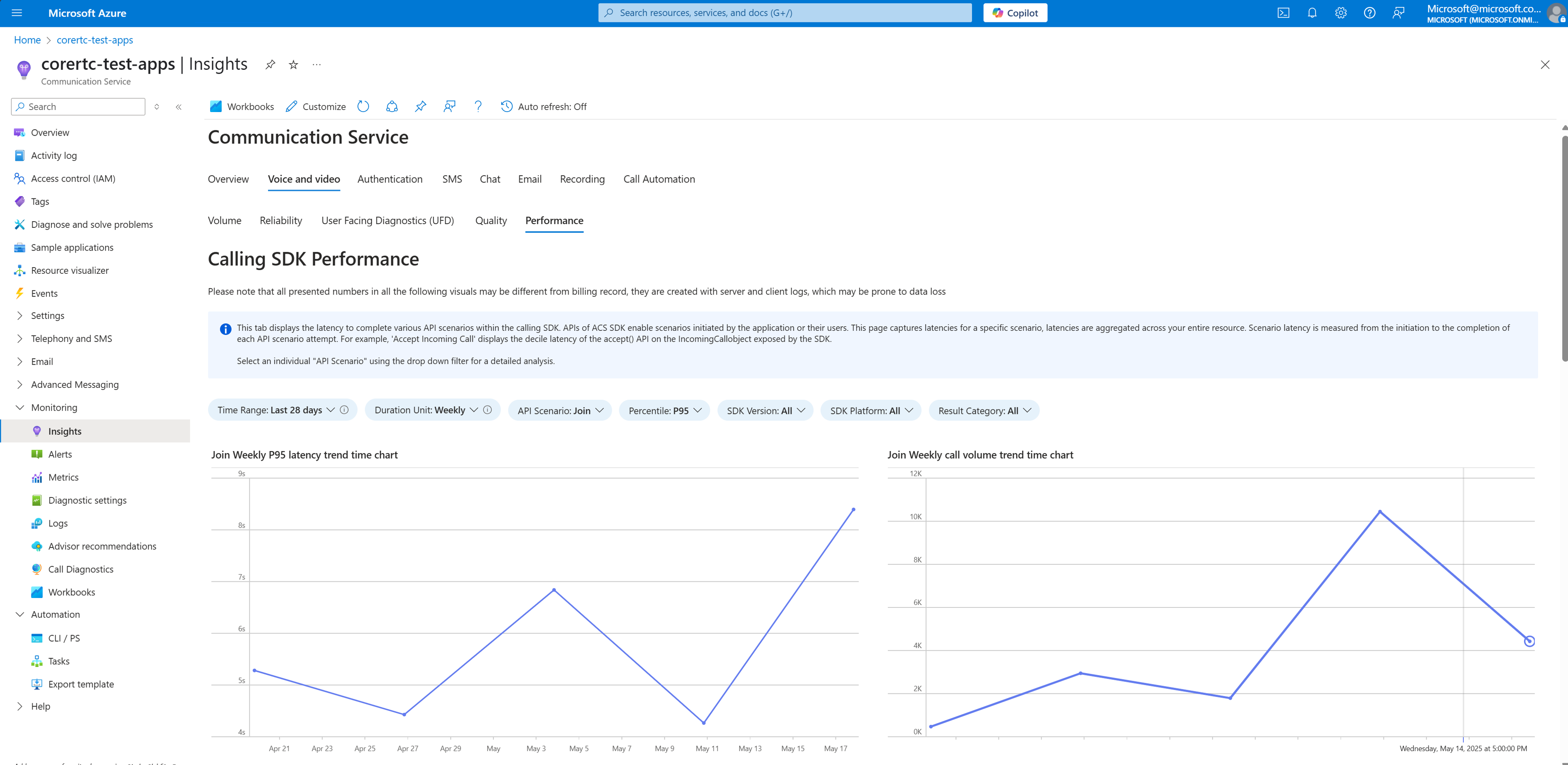
Task: Open Diagnose and solve problems
Action: coord(91,225)
